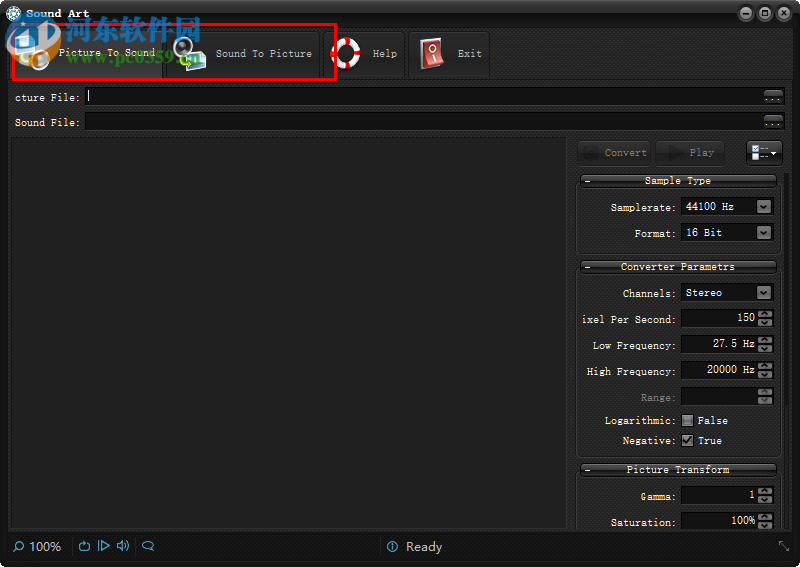Image resolution: width=800 pixels, height=567 pixels.
Task: Increase High Frequency value
Action: (x=765, y=366)
